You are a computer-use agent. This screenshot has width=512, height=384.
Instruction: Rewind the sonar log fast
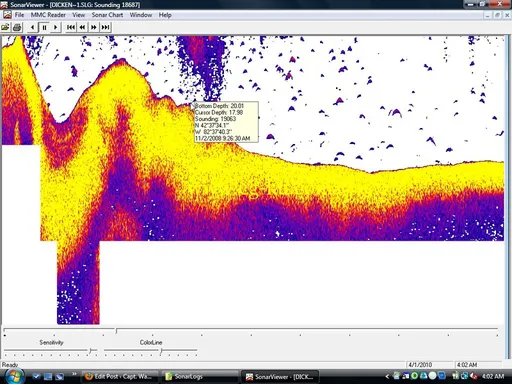[x=82, y=27]
